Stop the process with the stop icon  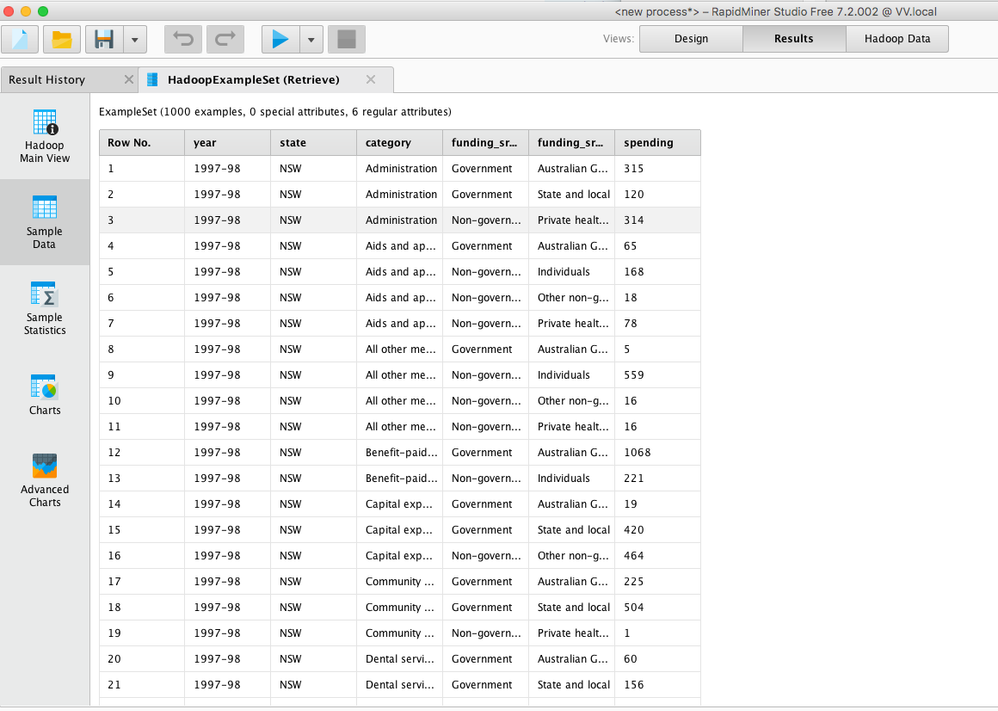346,39
